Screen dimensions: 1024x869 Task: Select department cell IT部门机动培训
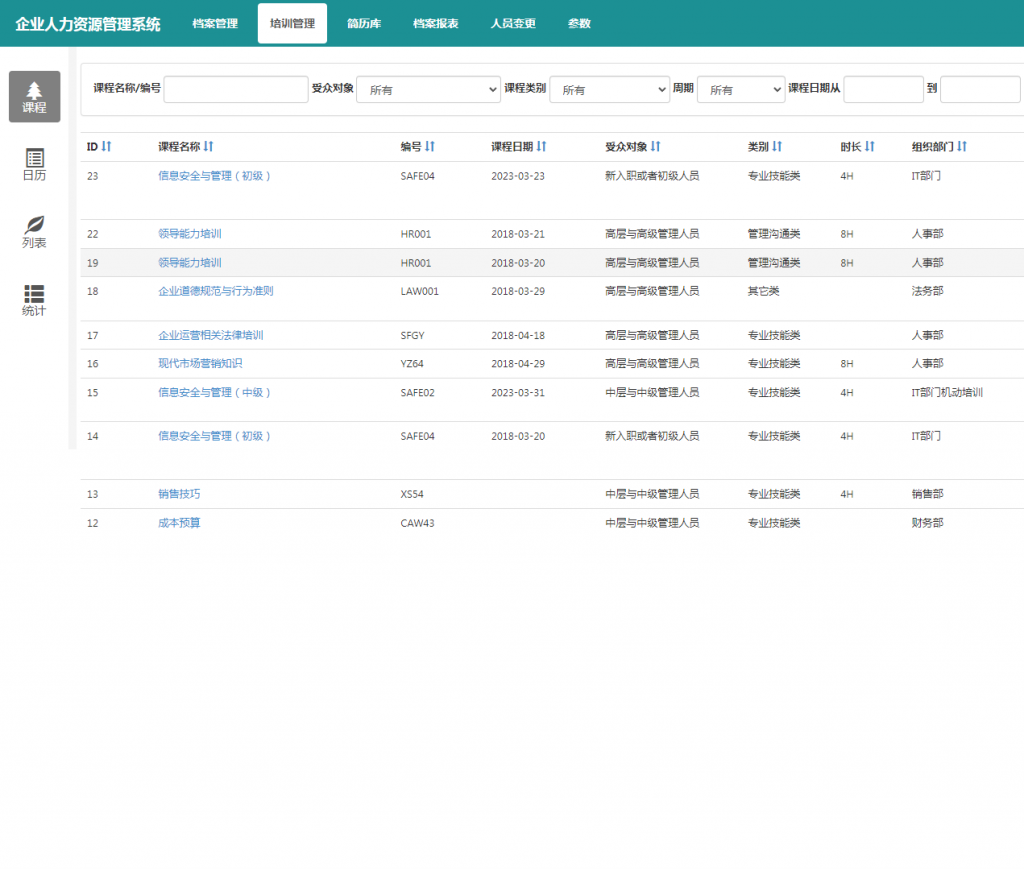948,392
